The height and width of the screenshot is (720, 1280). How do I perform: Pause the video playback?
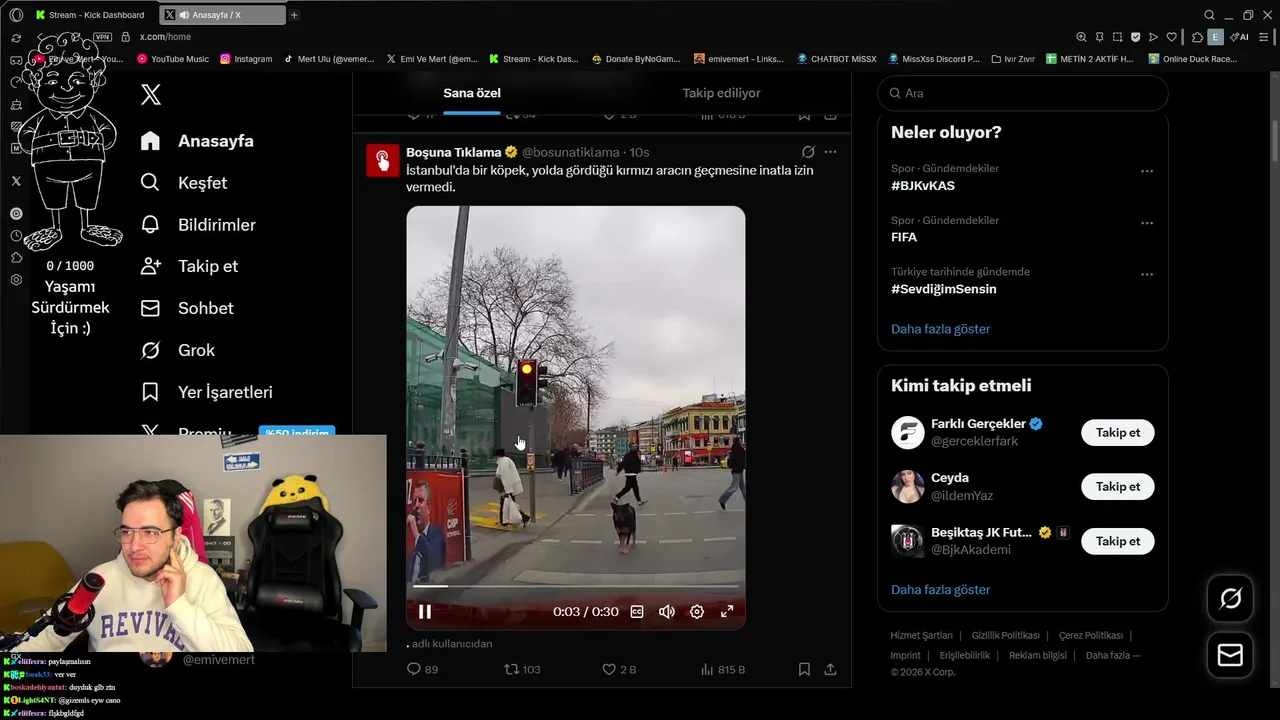coord(425,612)
